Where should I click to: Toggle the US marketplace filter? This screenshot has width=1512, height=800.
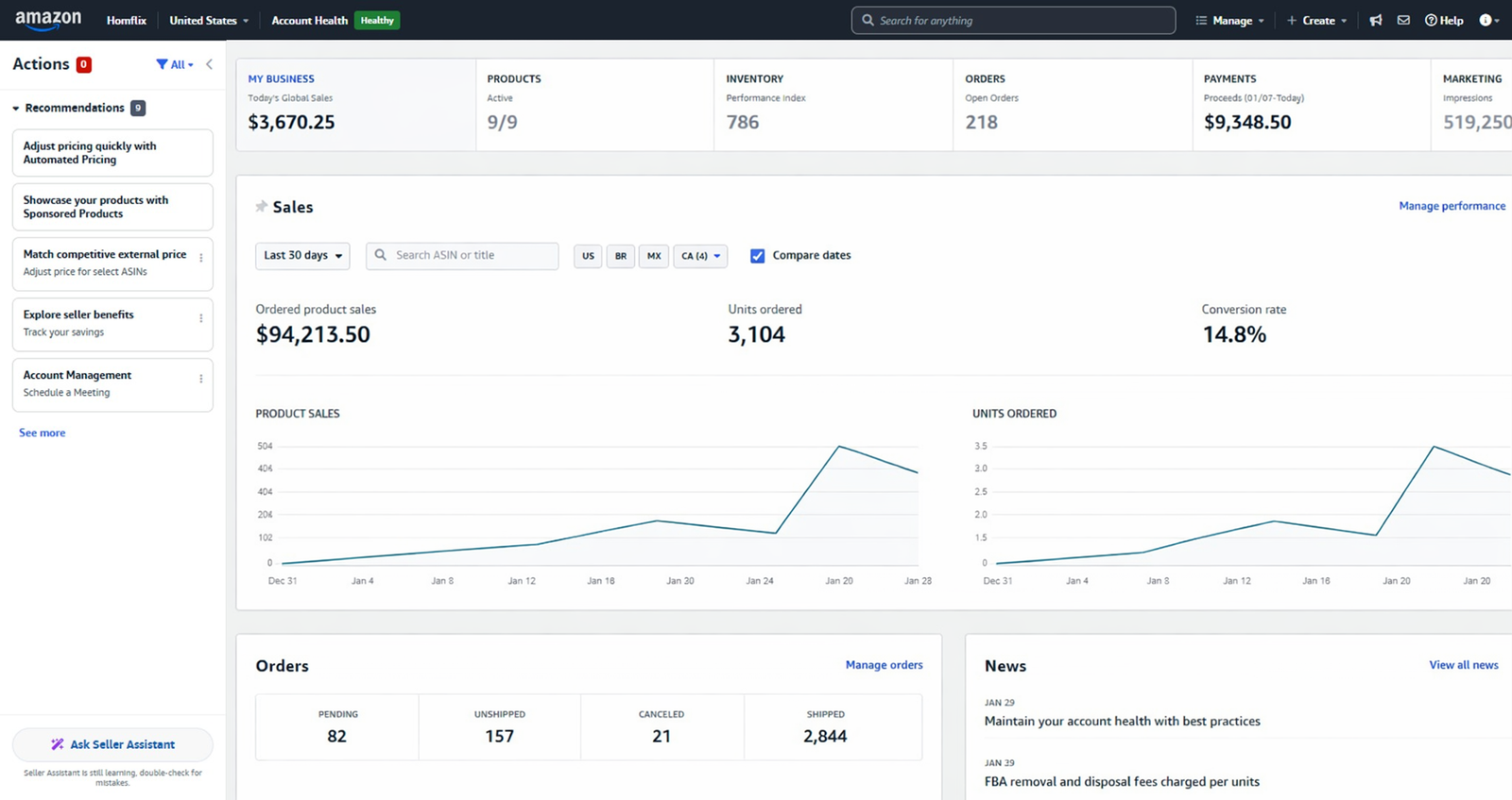click(588, 256)
